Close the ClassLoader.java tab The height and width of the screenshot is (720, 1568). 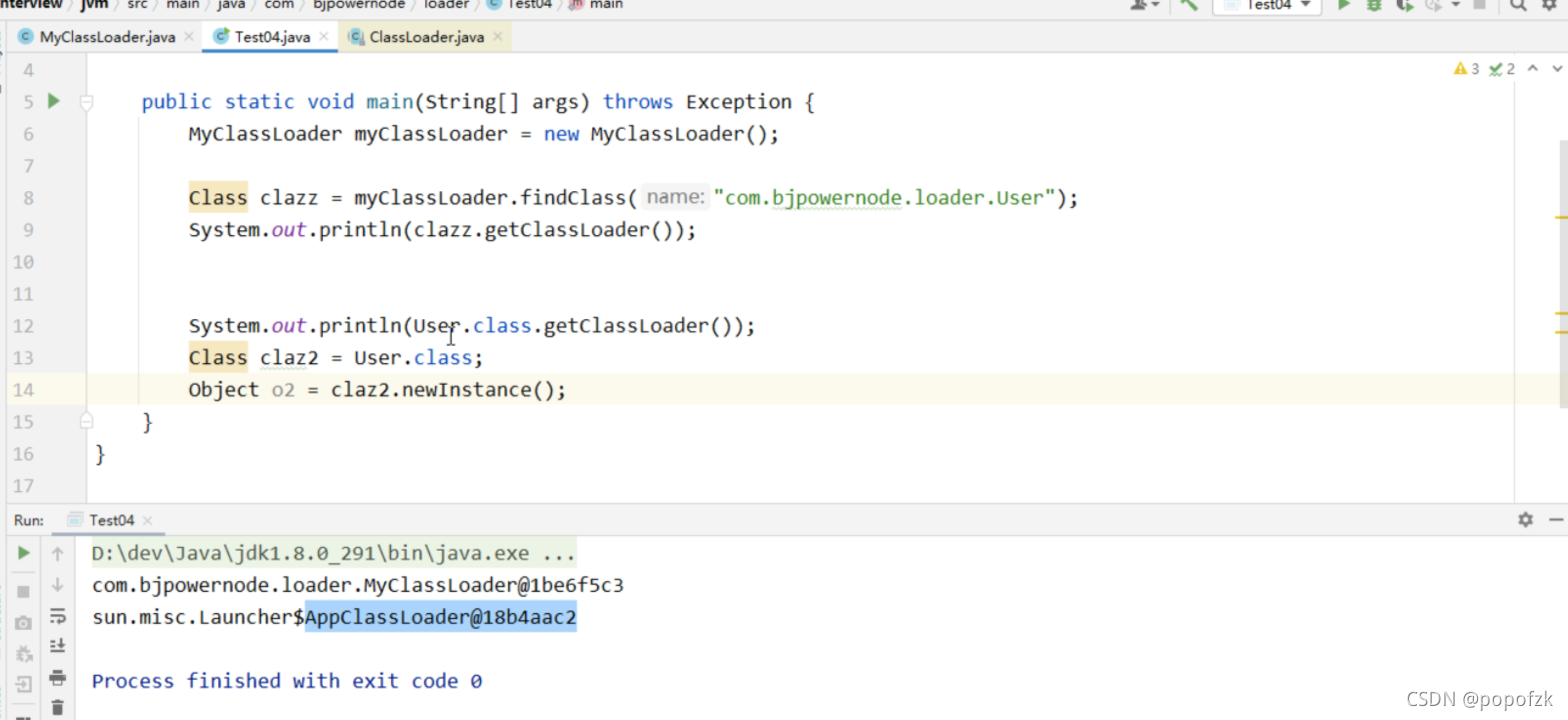(x=497, y=37)
